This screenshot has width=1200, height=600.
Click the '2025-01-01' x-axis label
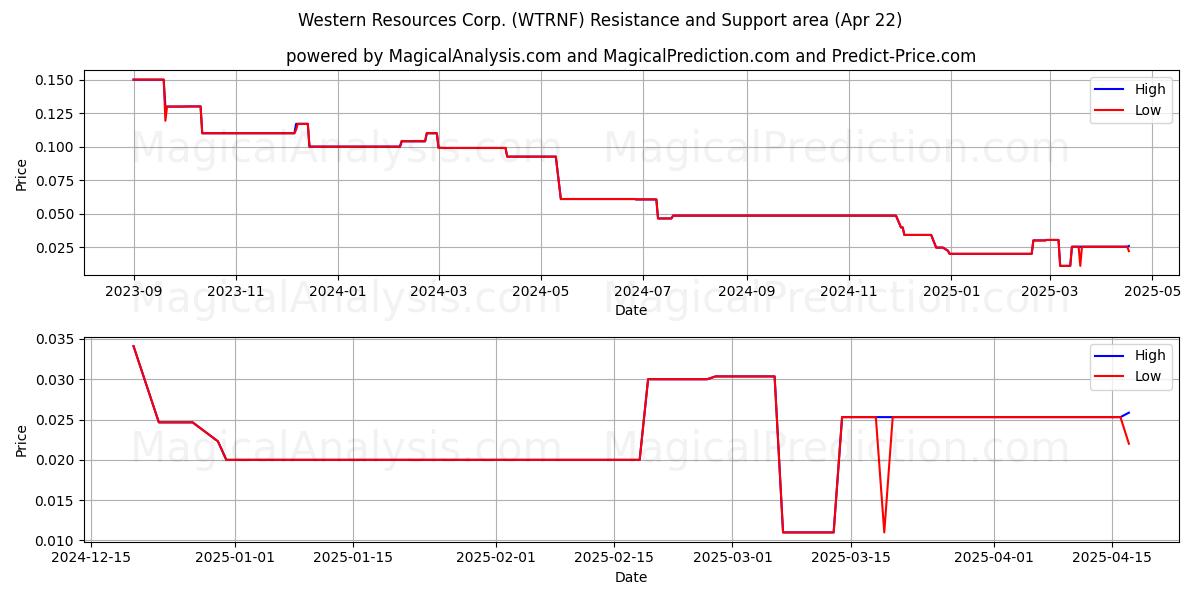[235, 557]
